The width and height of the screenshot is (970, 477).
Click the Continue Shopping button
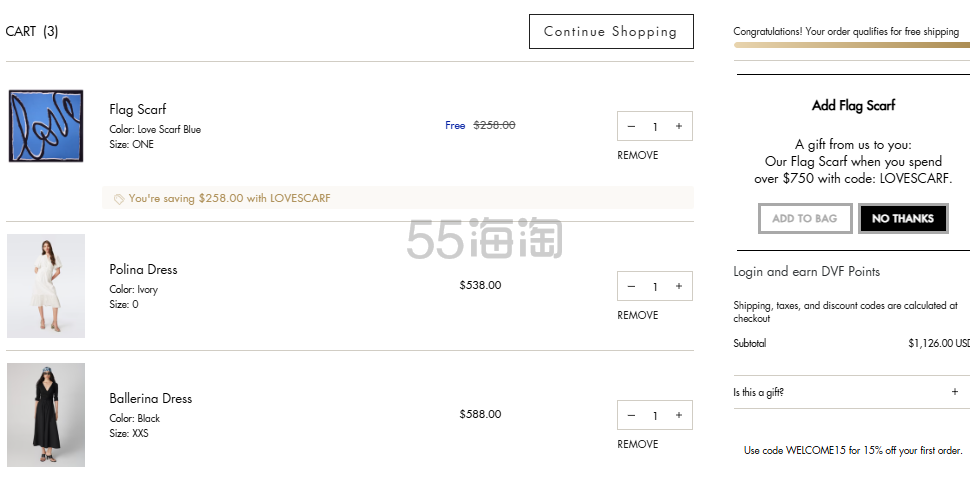click(610, 31)
